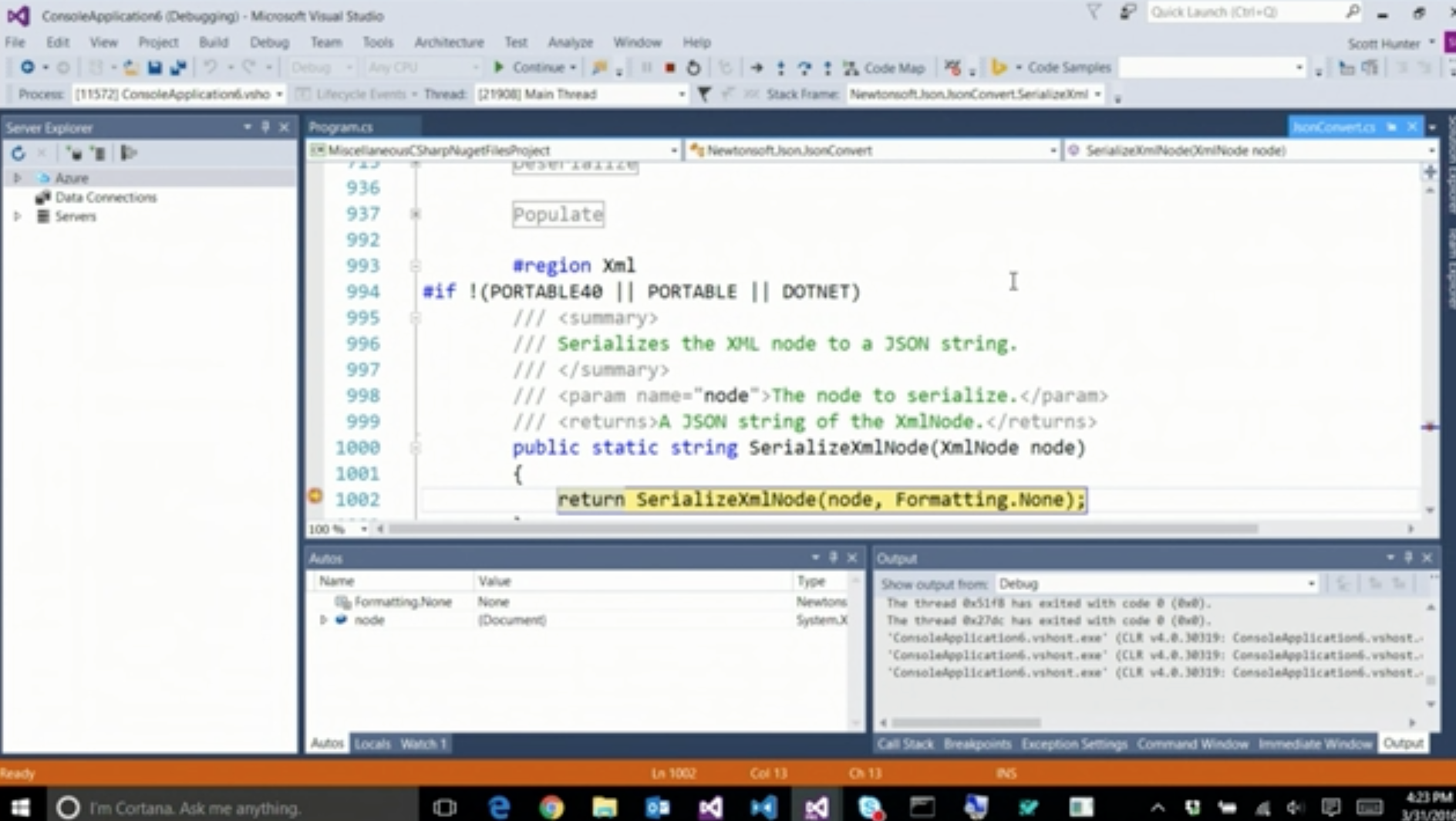Open Google Chrome from the taskbar
The image size is (1456, 821).
pyautogui.click(x=551, y=807)
